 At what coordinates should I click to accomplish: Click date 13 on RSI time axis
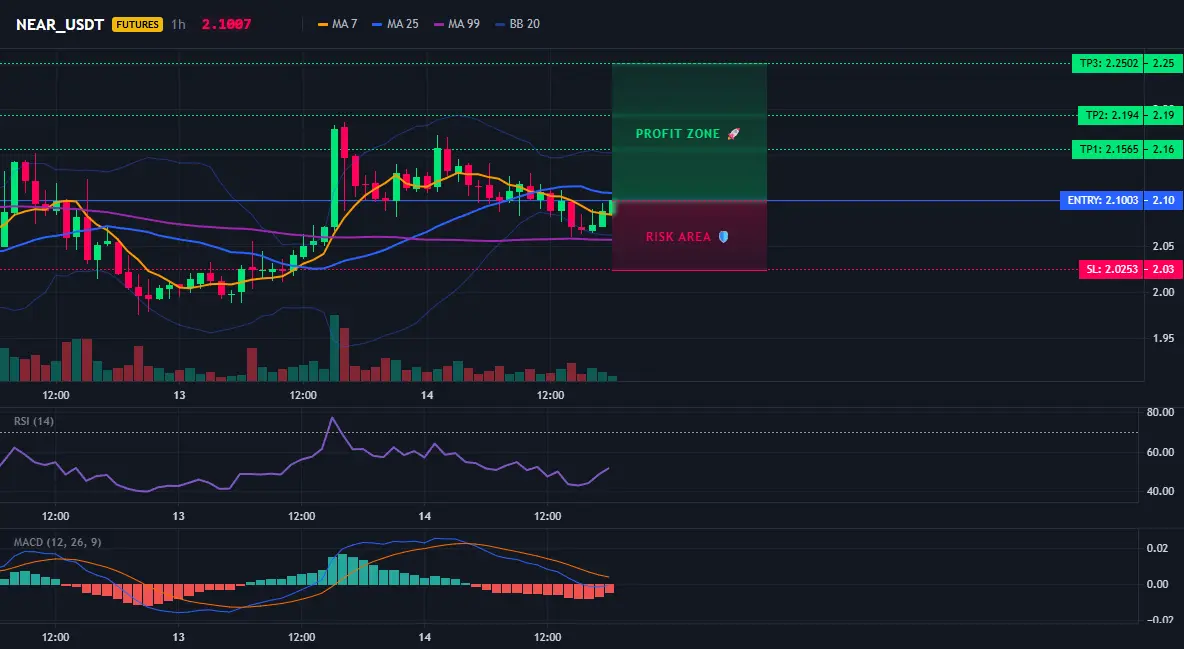[x=178, y=517]
